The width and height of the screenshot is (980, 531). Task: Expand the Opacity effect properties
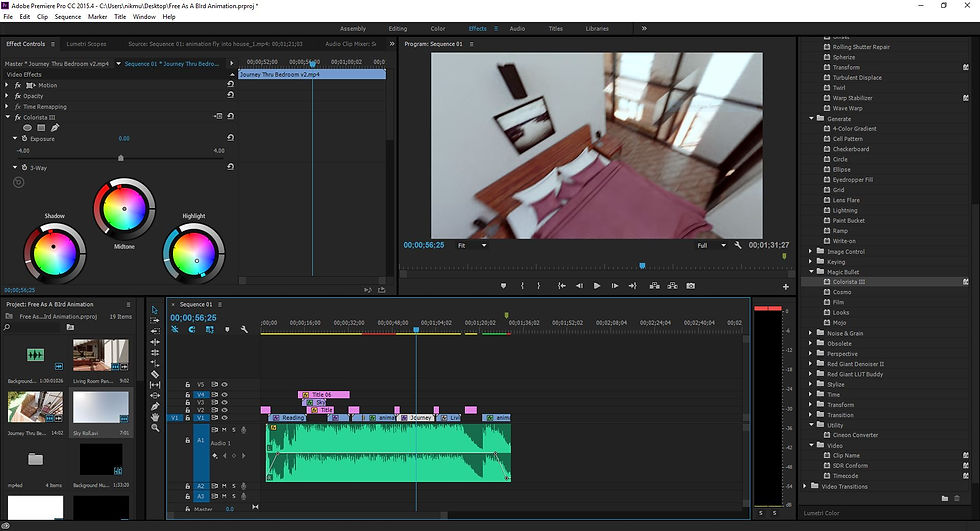7,96
